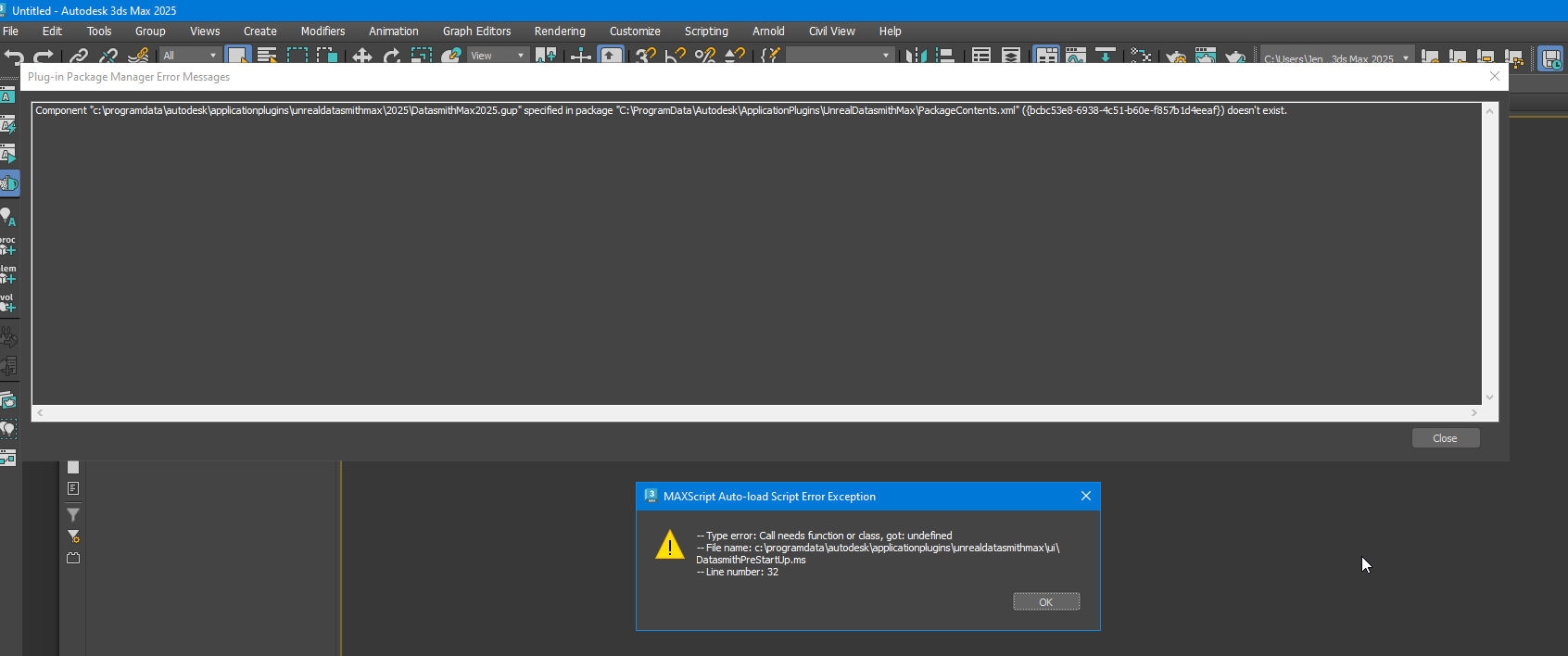
Task: Select the Select and Link tool
Action: [x=79, y=57]
